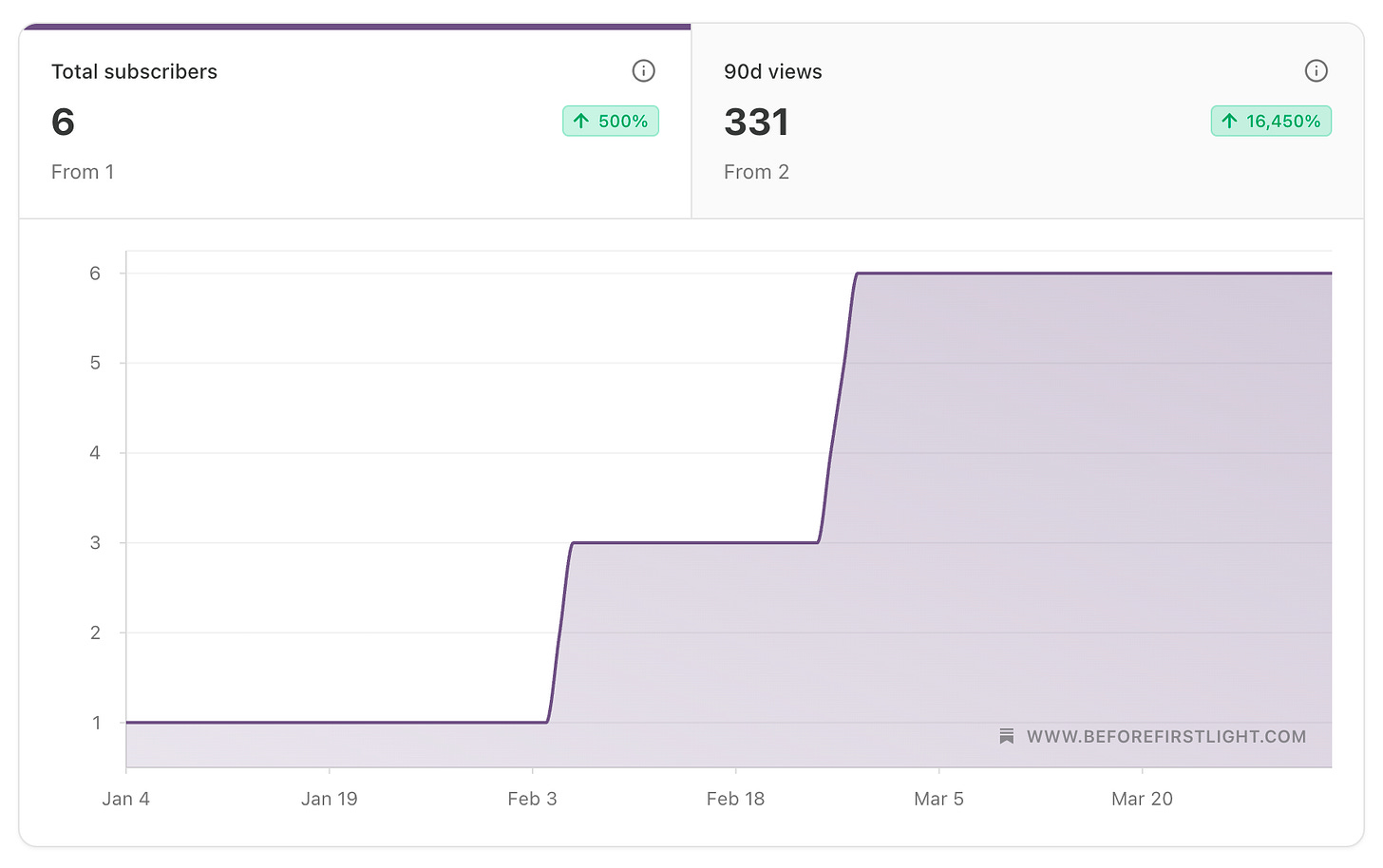Open the Total subscribers info tooltip

[644, 71]
